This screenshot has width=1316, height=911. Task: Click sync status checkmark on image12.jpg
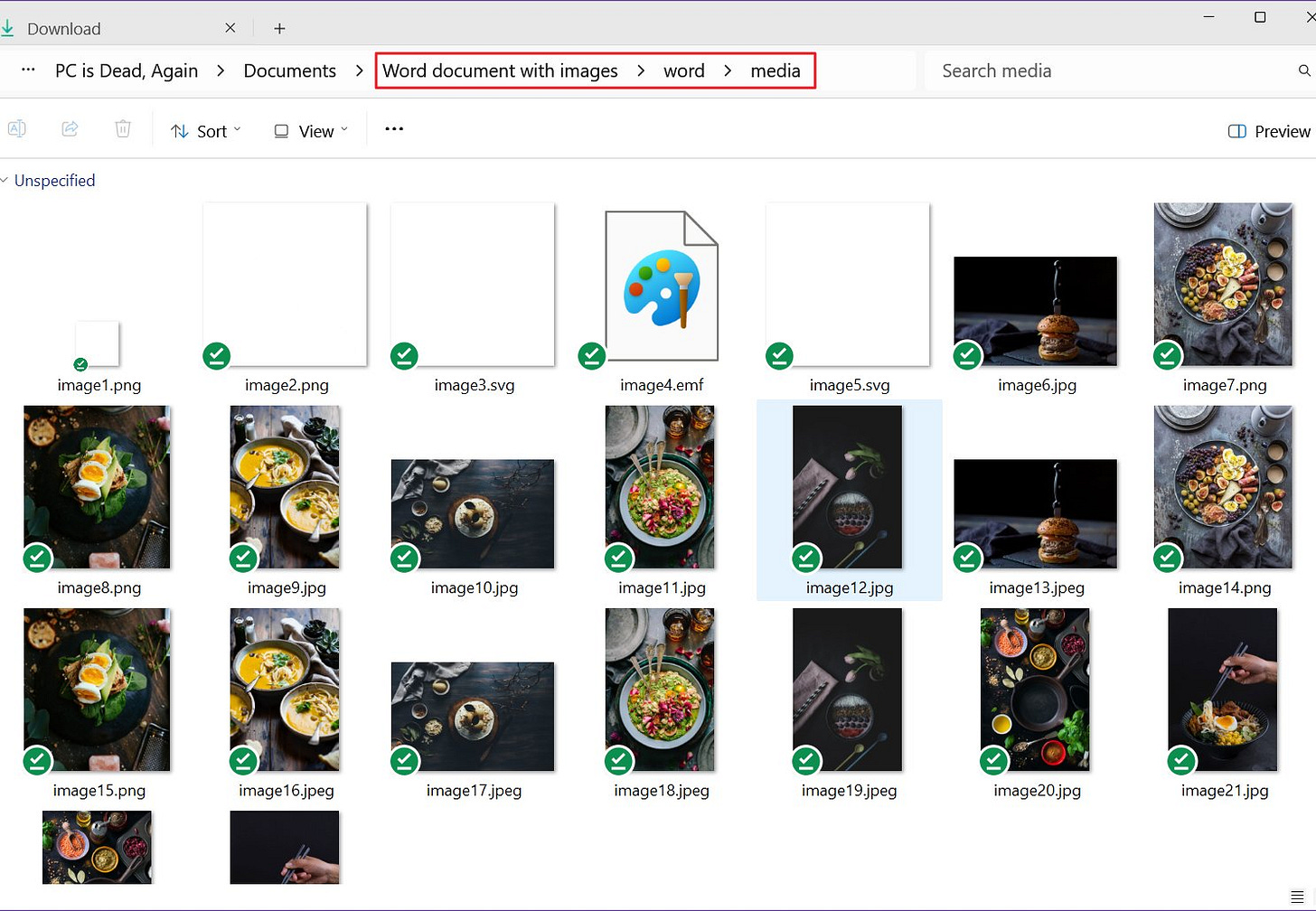coord(806,559)
